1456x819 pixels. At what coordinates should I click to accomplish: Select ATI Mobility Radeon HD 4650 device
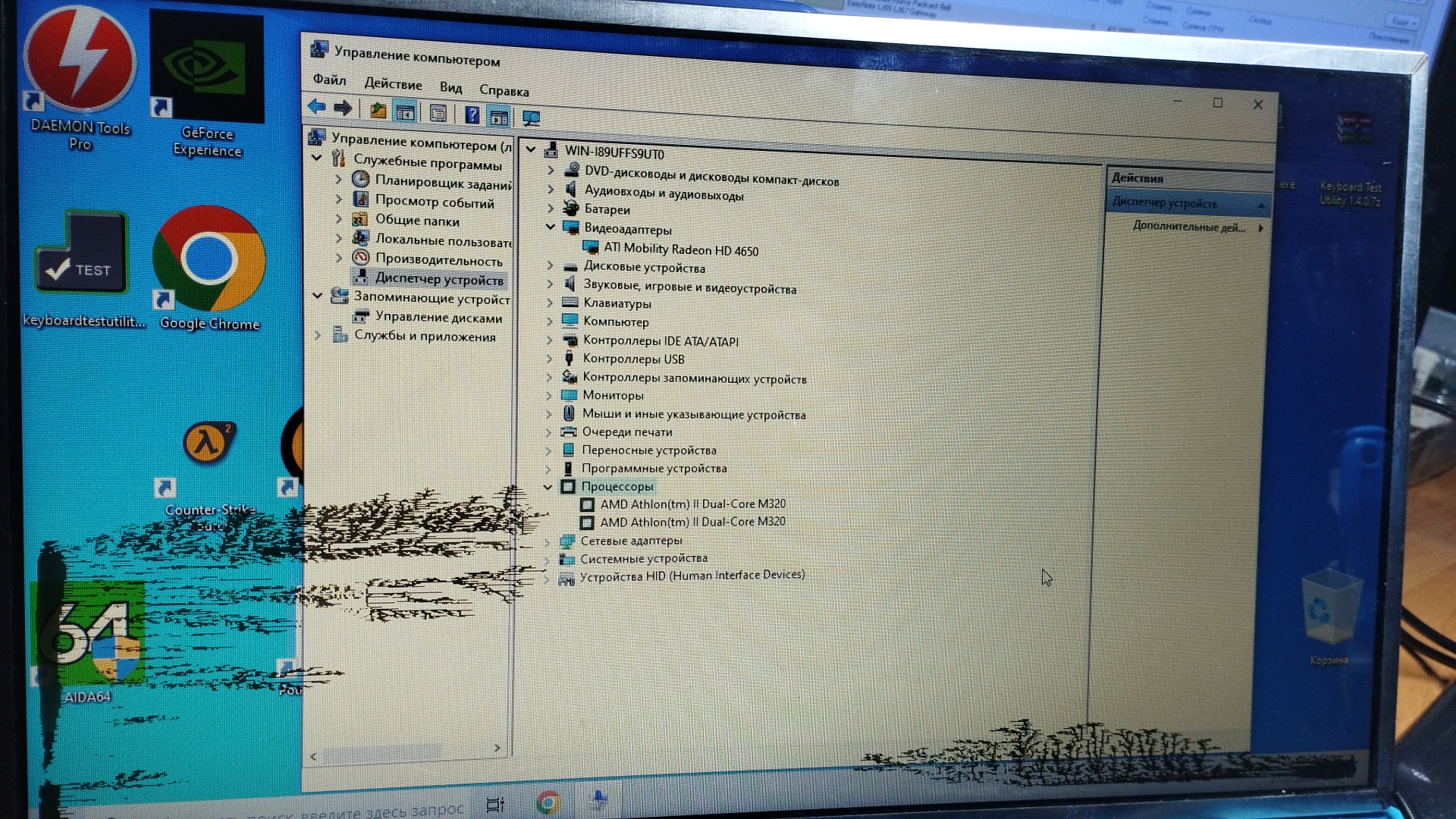(x=680, y=249)
